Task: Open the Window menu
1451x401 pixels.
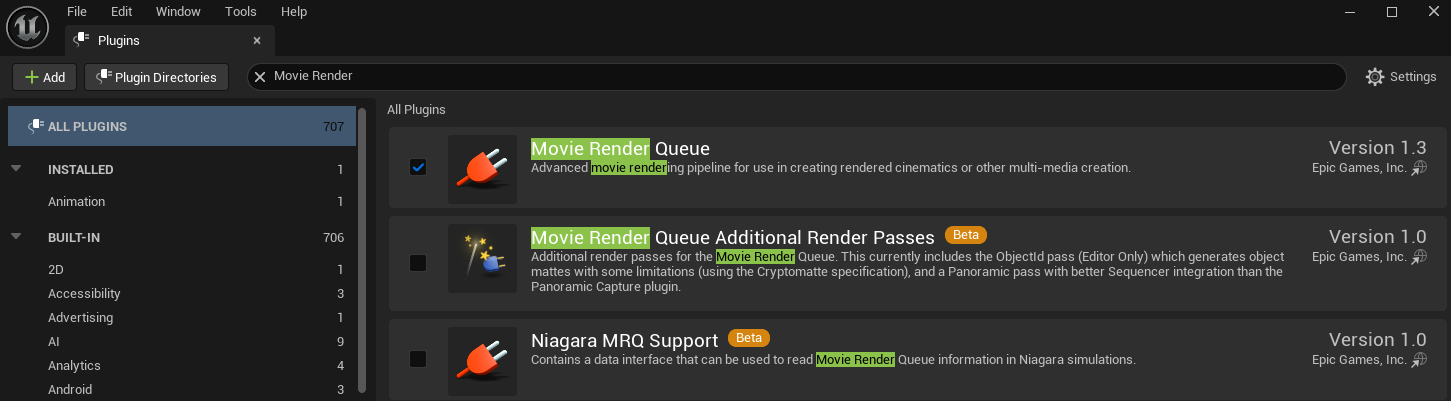Action: click(178, 11)
